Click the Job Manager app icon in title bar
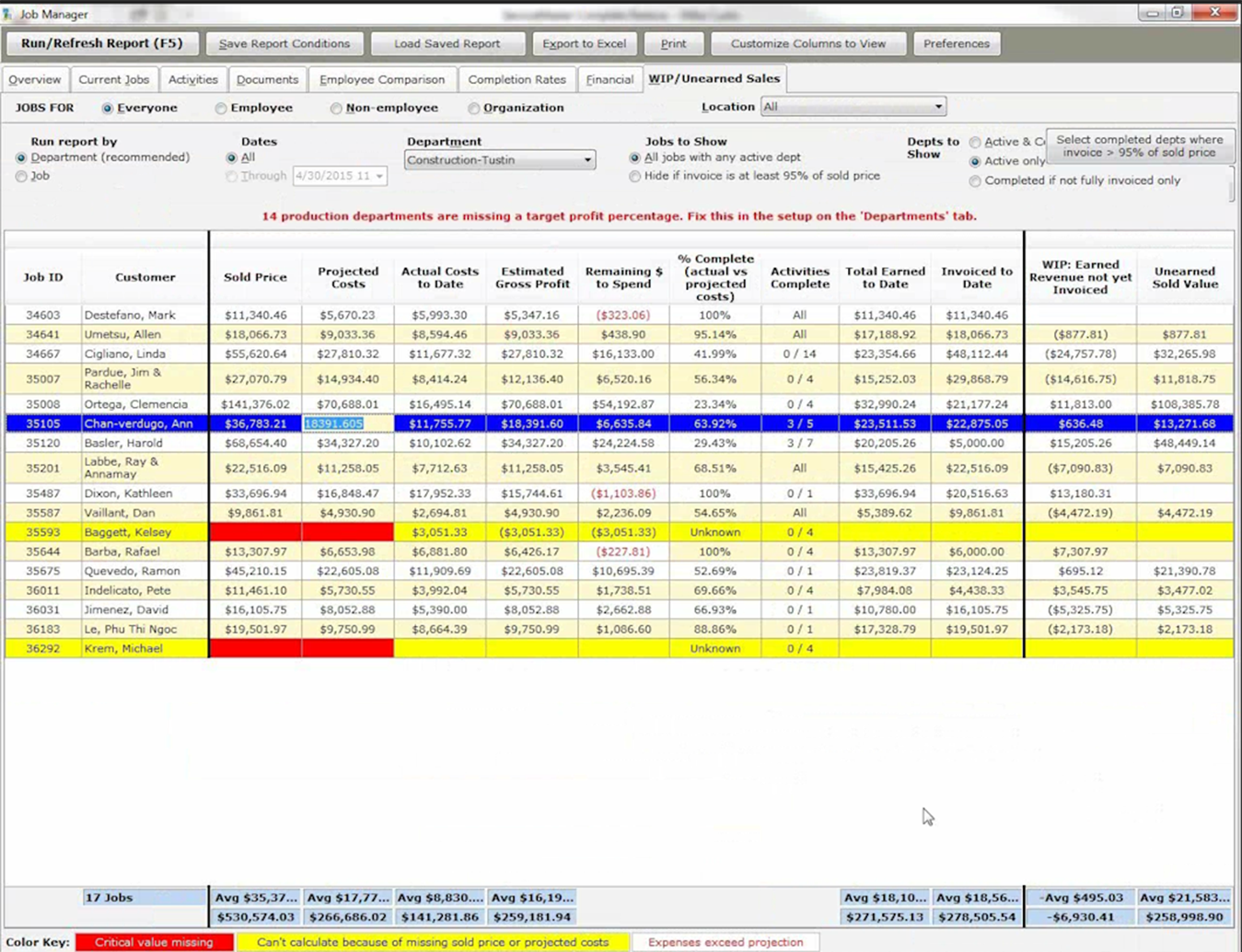1242x952 pixels. [8, 14]
